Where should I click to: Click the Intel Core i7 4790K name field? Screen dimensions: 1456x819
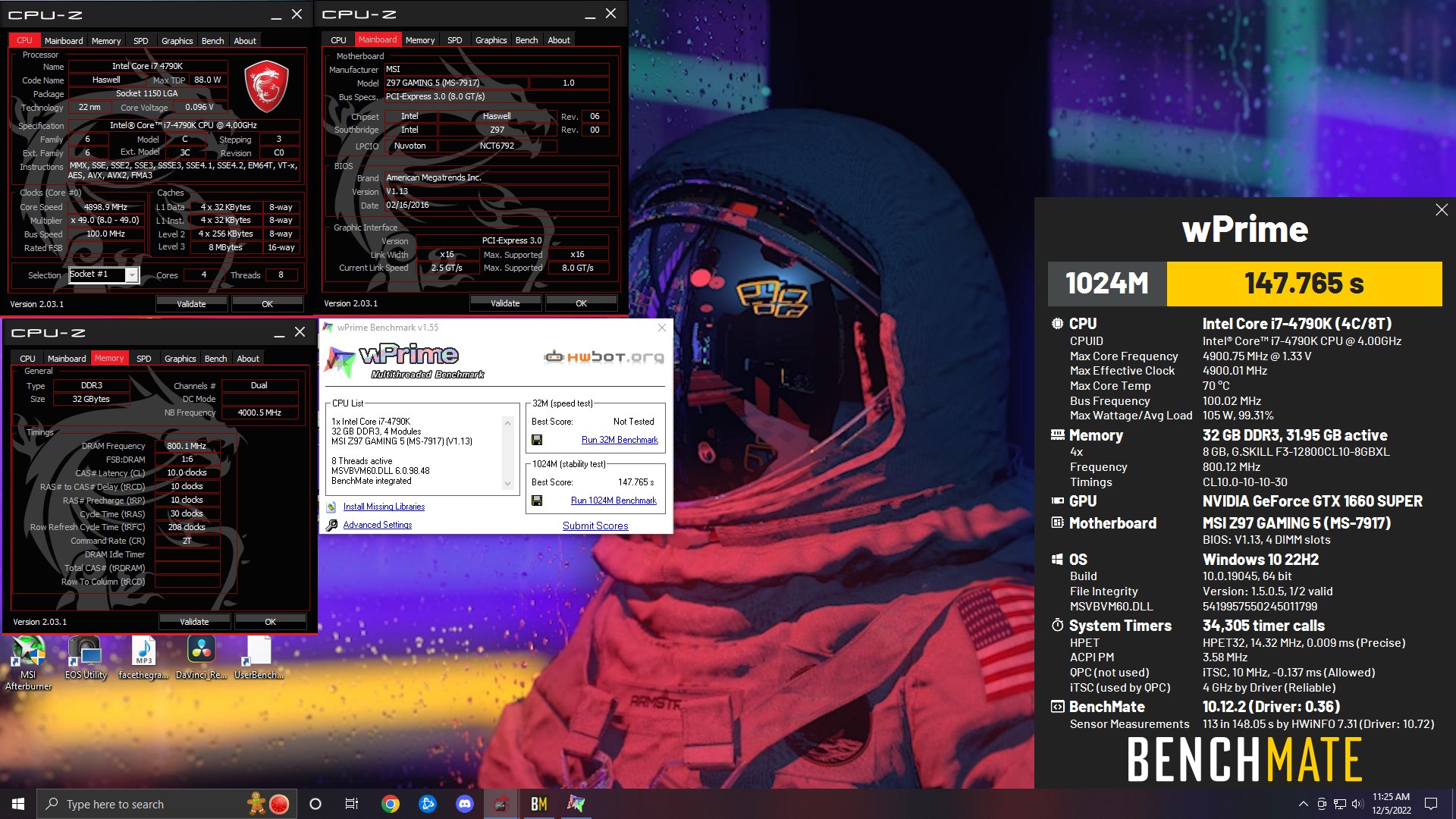[148, 66]
